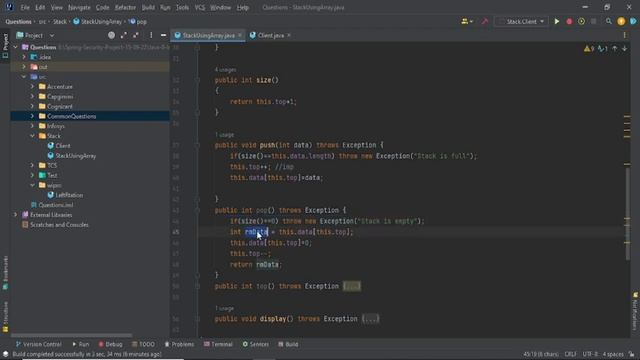Switch to Client.java editor tab

(x=270, y=36)
